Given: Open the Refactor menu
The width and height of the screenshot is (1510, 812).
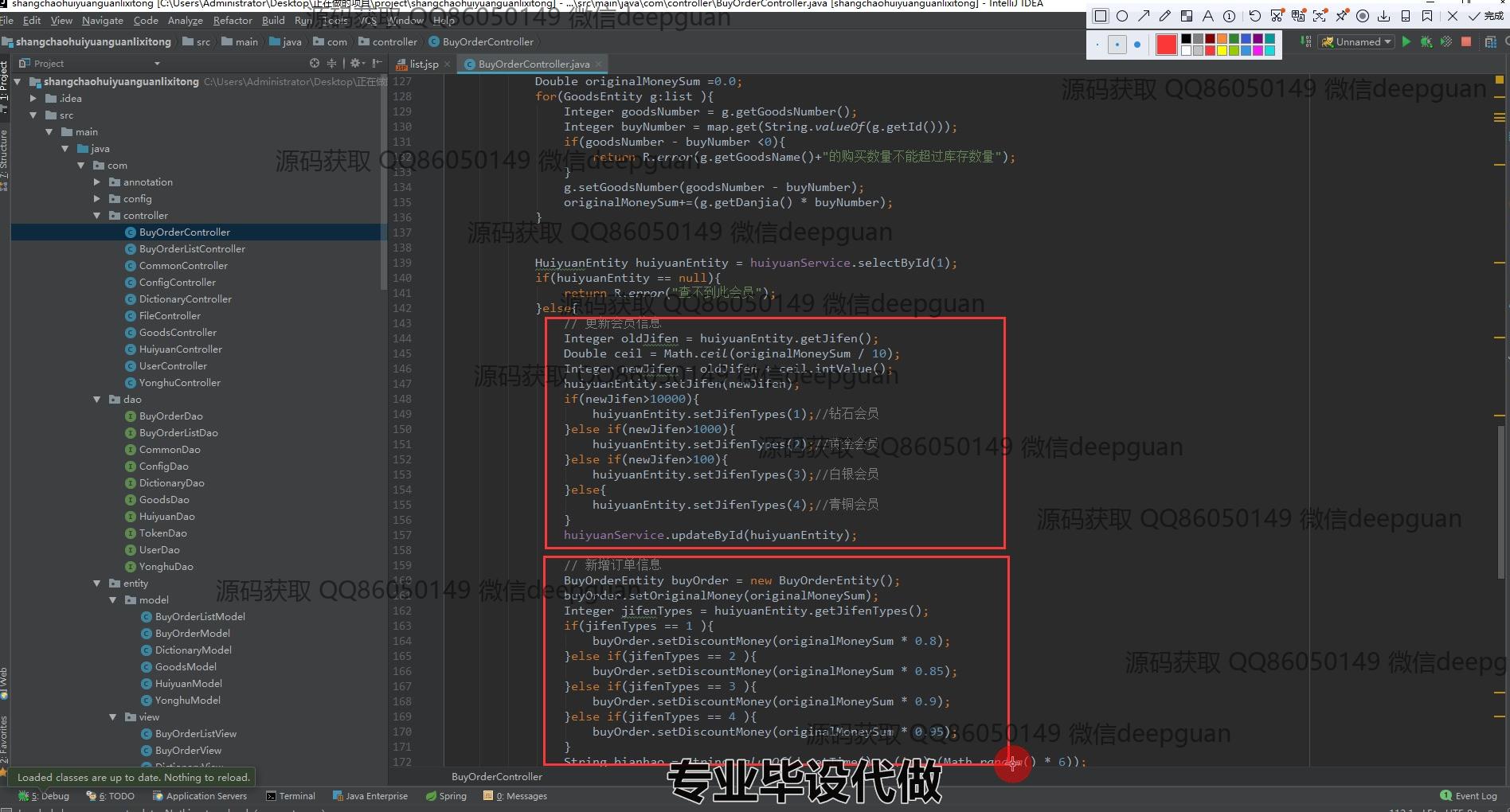Looking at the screenshot, I should [233, 21].
